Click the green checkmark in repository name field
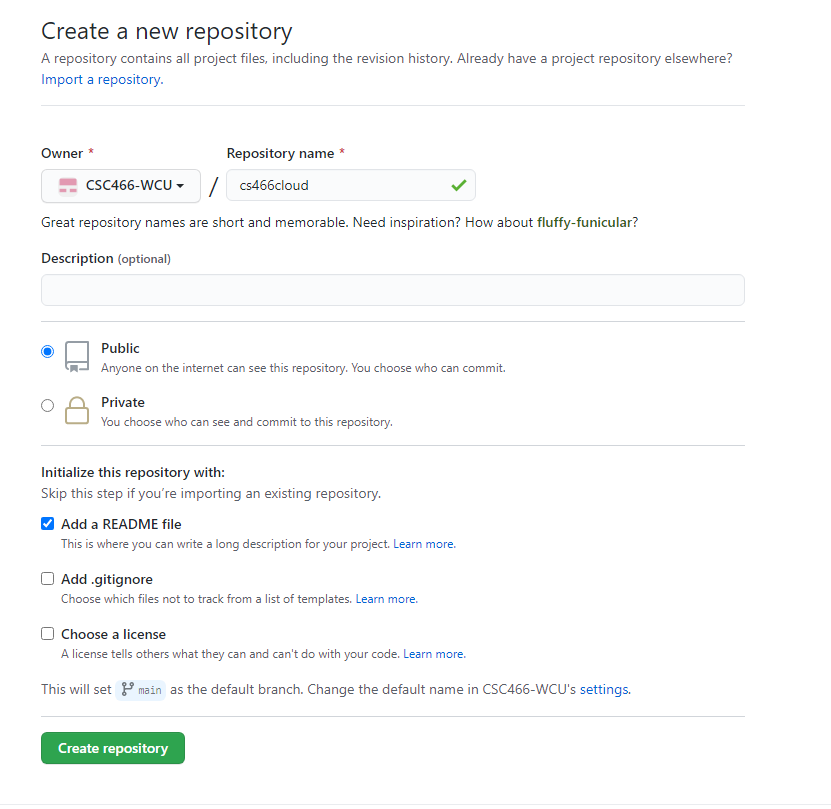This screenshot has height=809, width=831. tap(458, 185)
